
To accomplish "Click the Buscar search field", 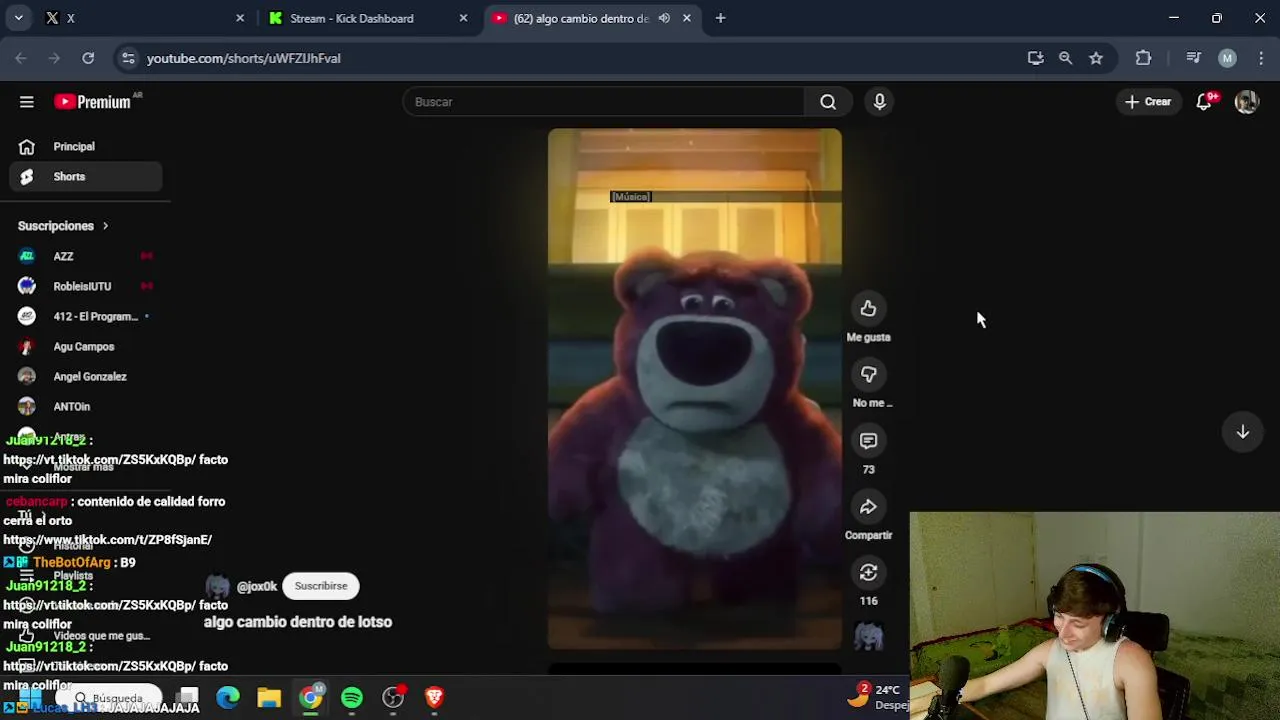I will click(603, 102).
